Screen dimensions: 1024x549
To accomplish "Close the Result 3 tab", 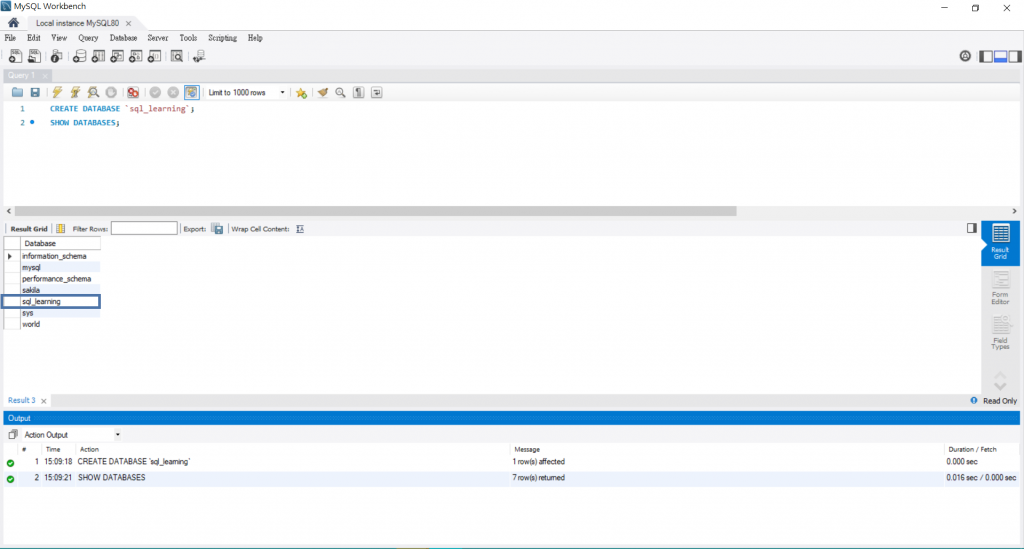I will [44, 401].
